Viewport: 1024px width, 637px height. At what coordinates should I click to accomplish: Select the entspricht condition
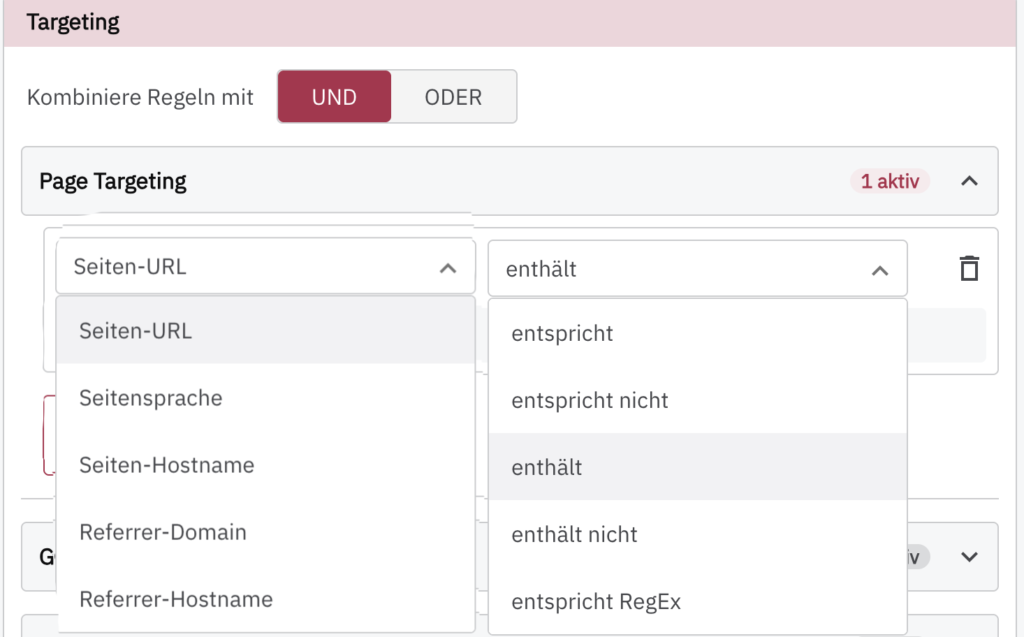pos(560,333)
